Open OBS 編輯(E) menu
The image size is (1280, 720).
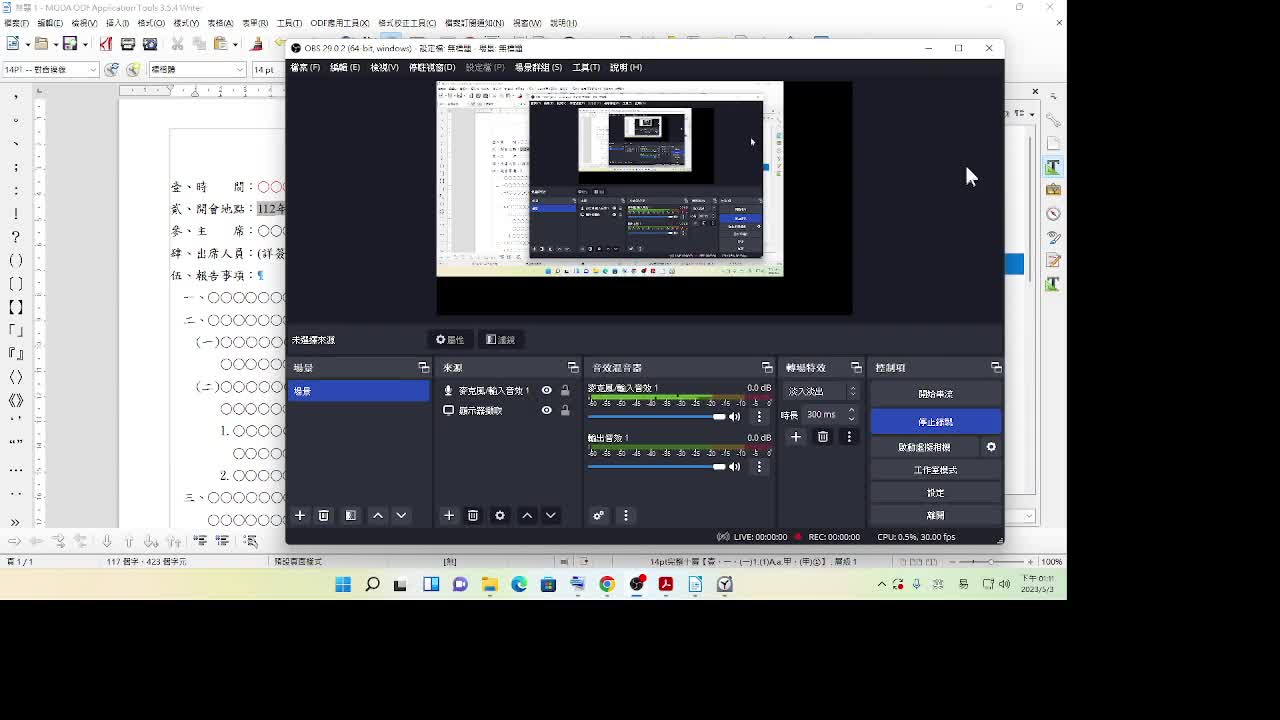point(345,67)
